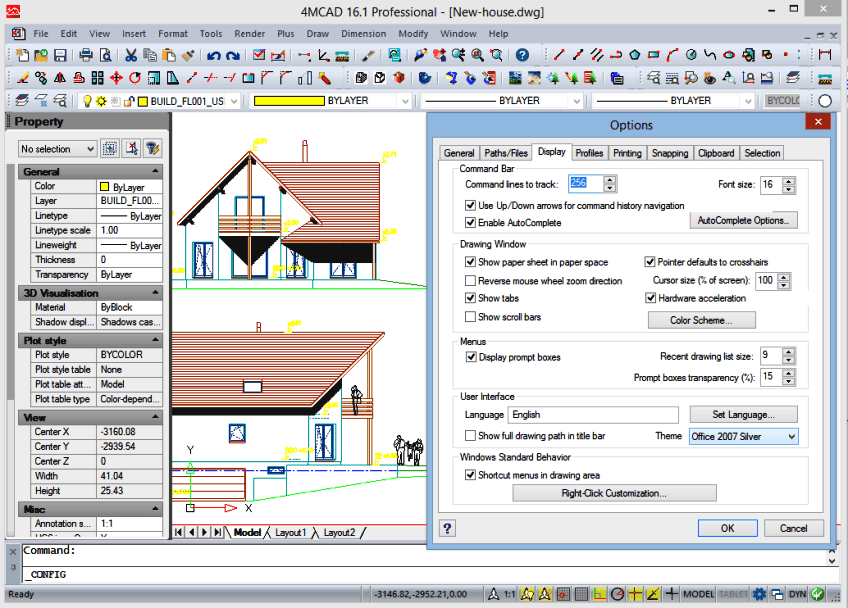
Task: Click the settings gear in status bar
Action: point(759,594)
